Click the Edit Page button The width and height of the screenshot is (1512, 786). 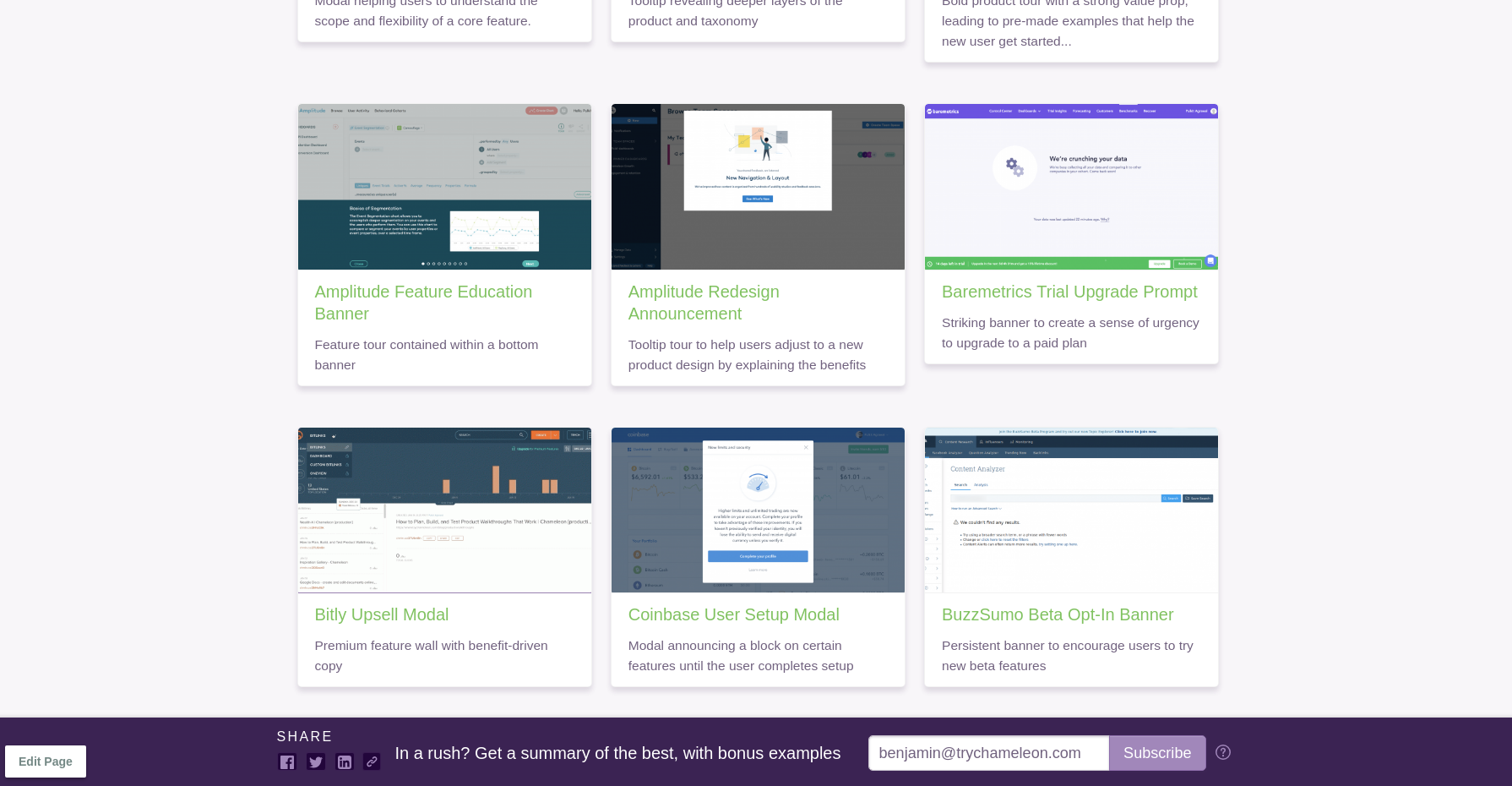click(x=46, y=761)
